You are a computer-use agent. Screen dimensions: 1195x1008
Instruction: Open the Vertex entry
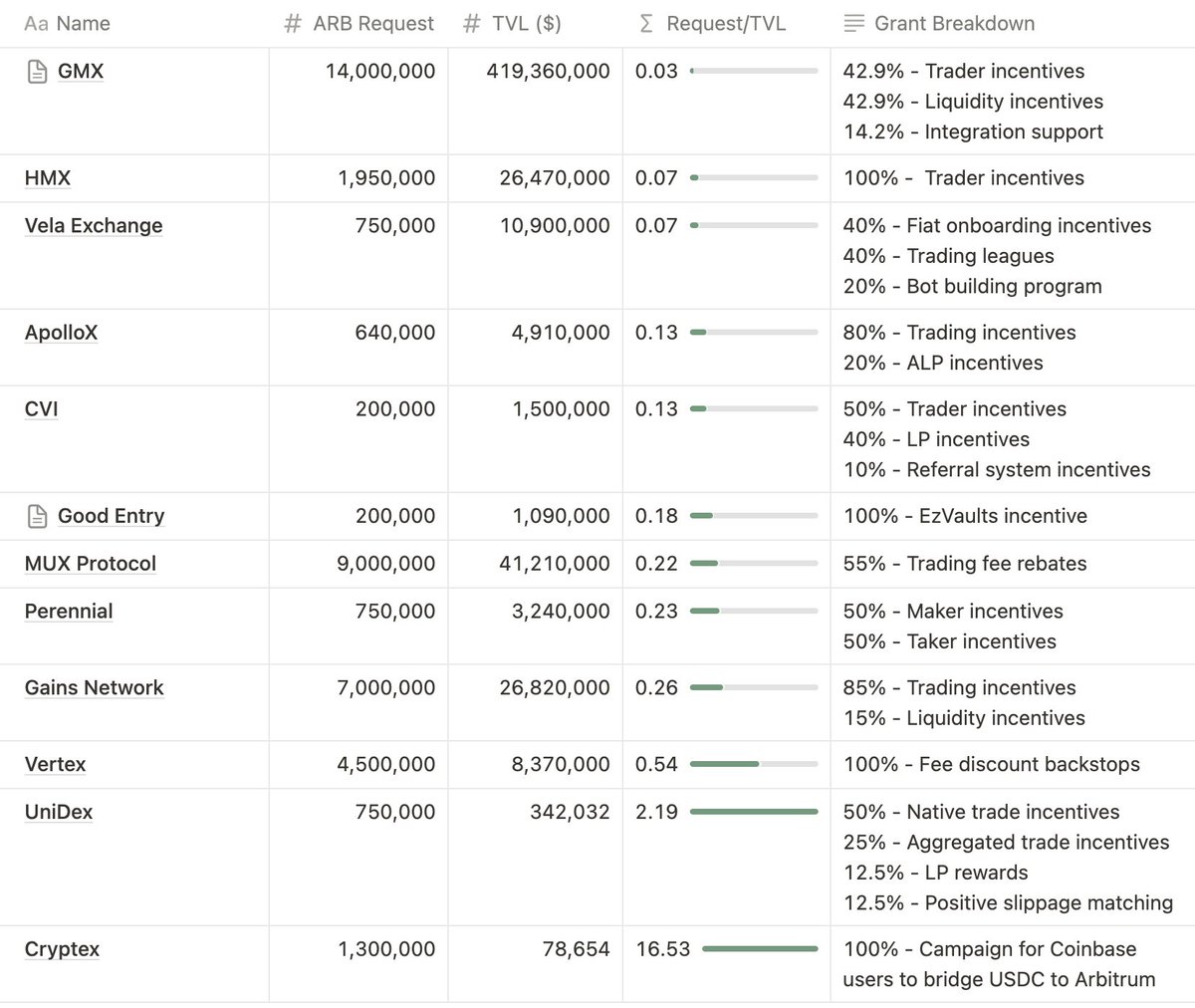coord(56,765)
